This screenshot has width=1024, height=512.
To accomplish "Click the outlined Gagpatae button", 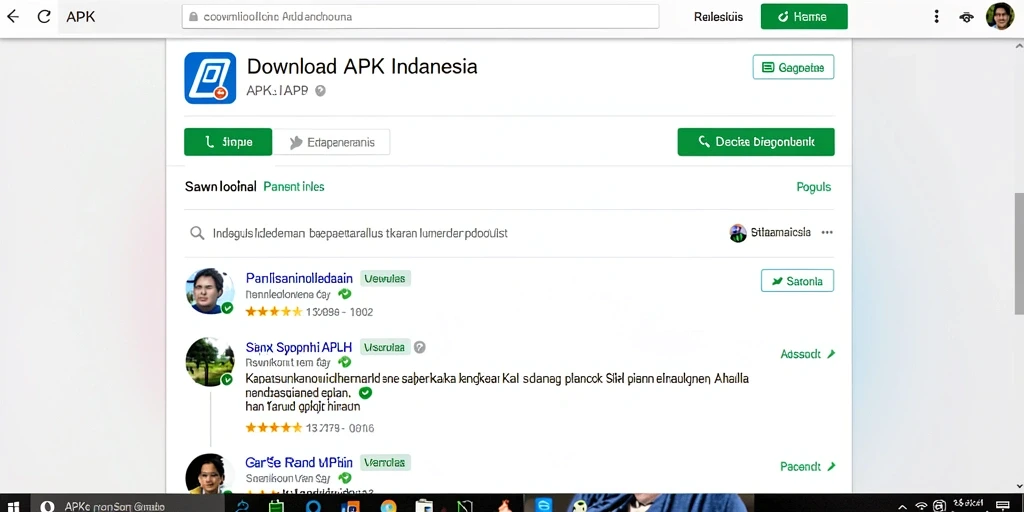I will coord(793,67).
